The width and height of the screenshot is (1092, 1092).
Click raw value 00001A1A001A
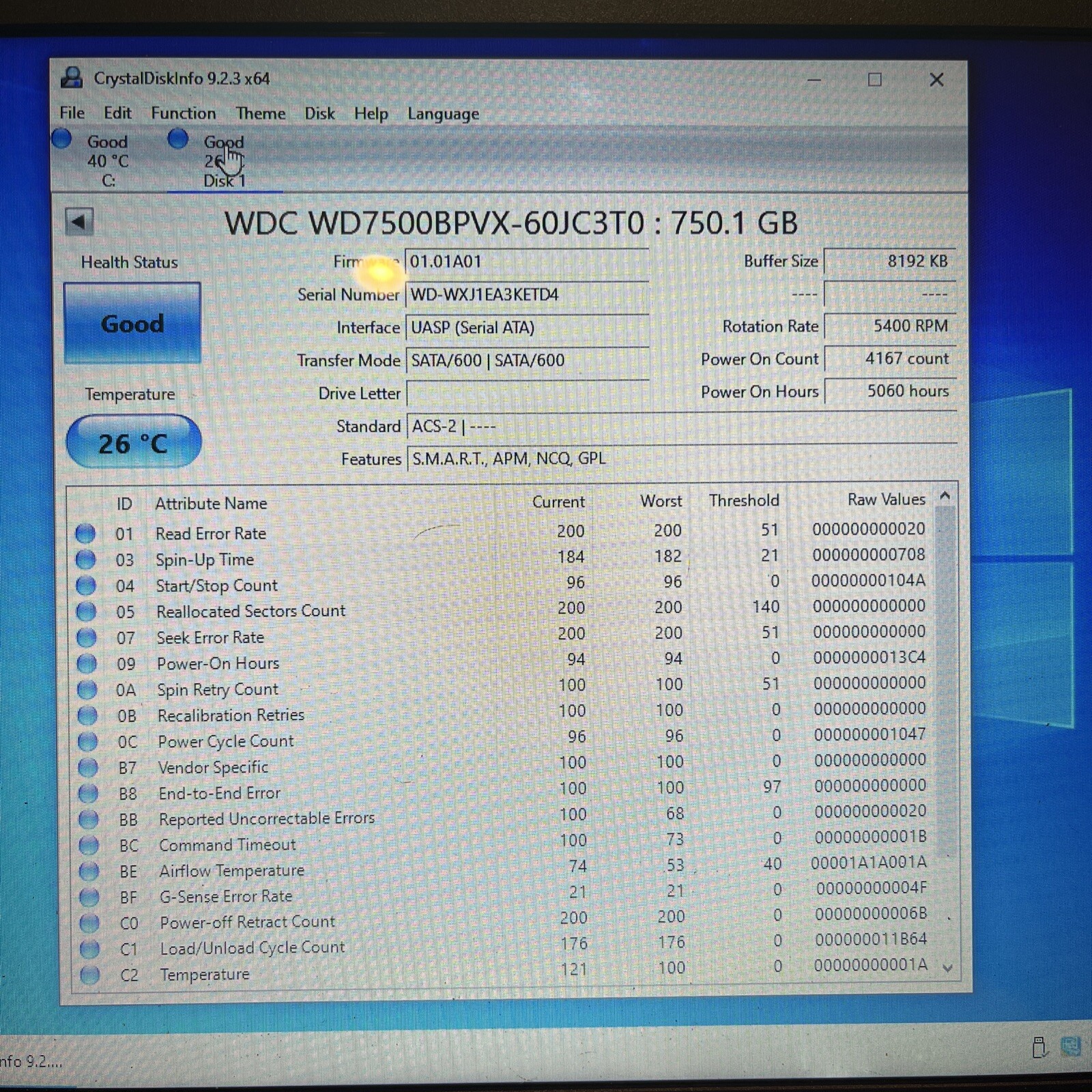point(868,863)
